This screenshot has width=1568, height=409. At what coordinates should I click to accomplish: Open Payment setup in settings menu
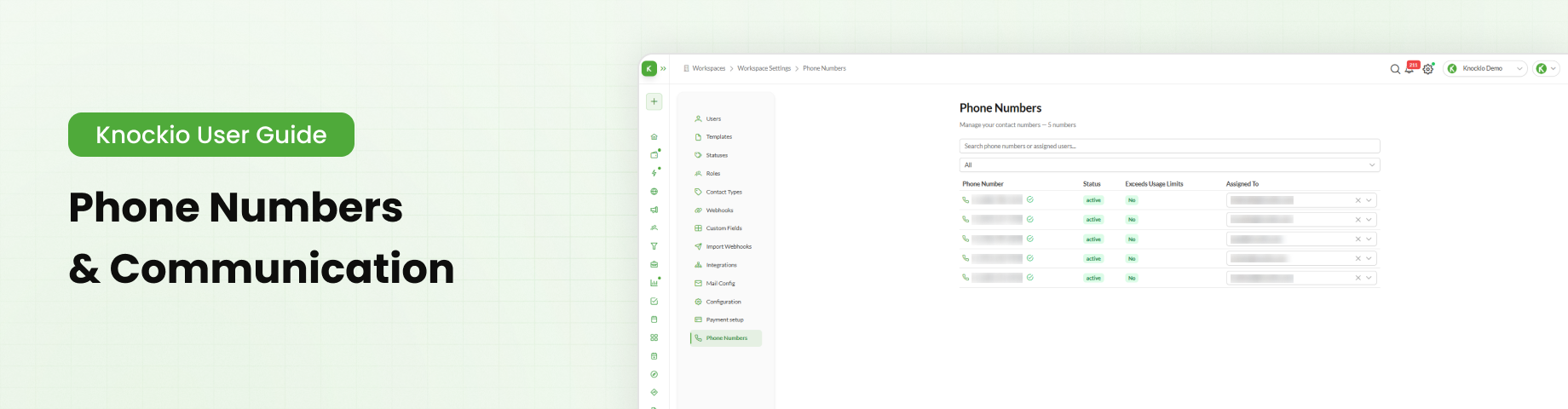tap(726, 320)
